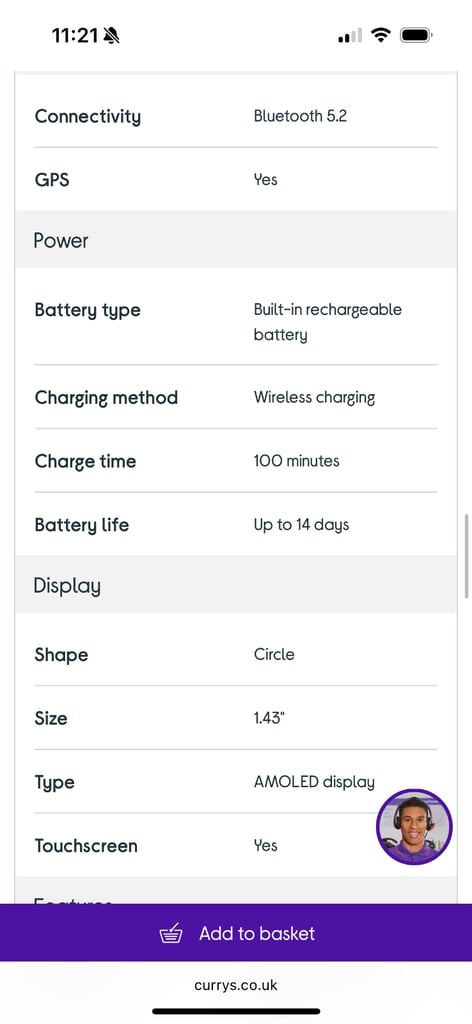Click the page scrollbar on right edge
The height and width of the screenshot is (1024, 472).
point(466,556)
